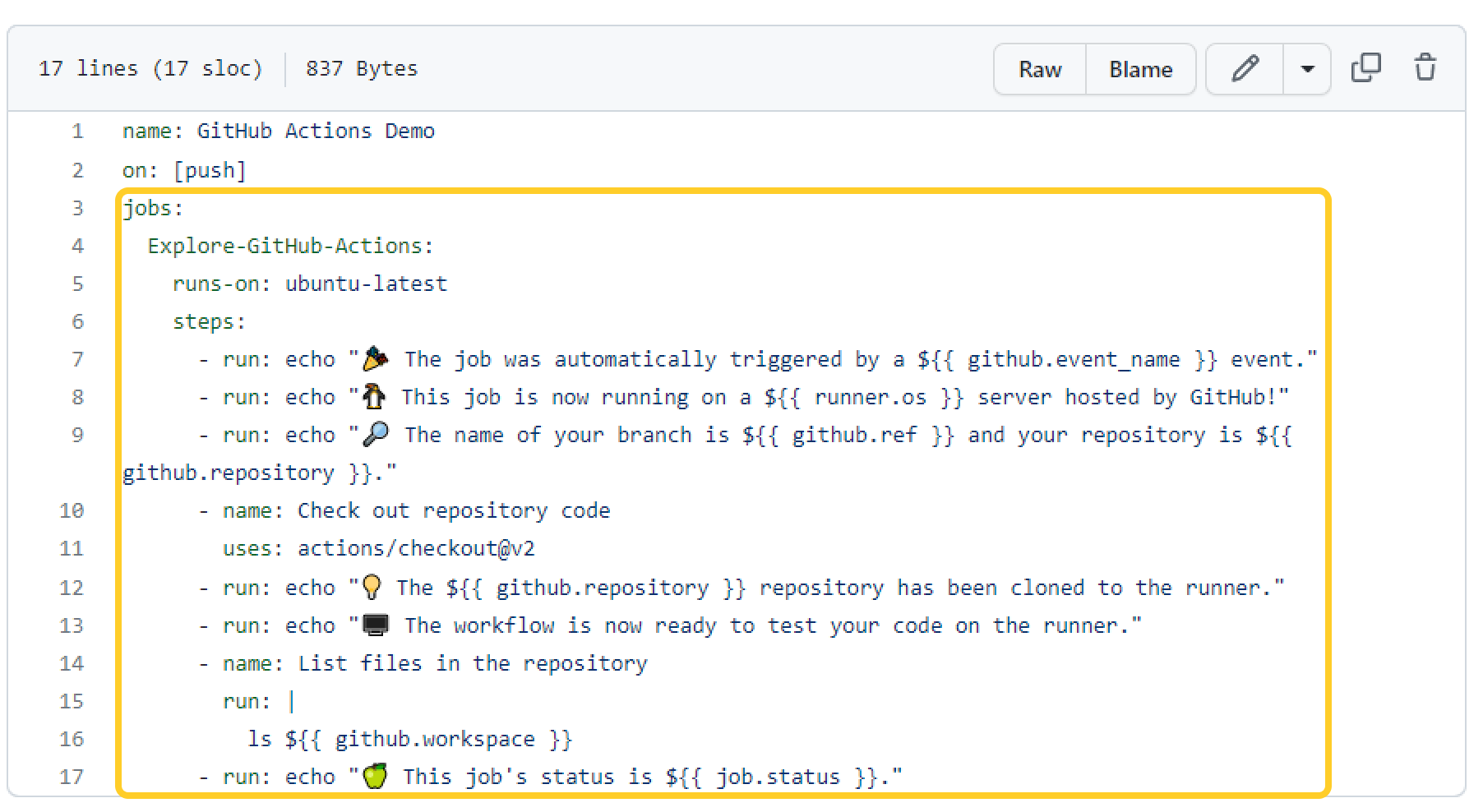Click the wrapped 'github.repository }}.' continuation line

260,473
